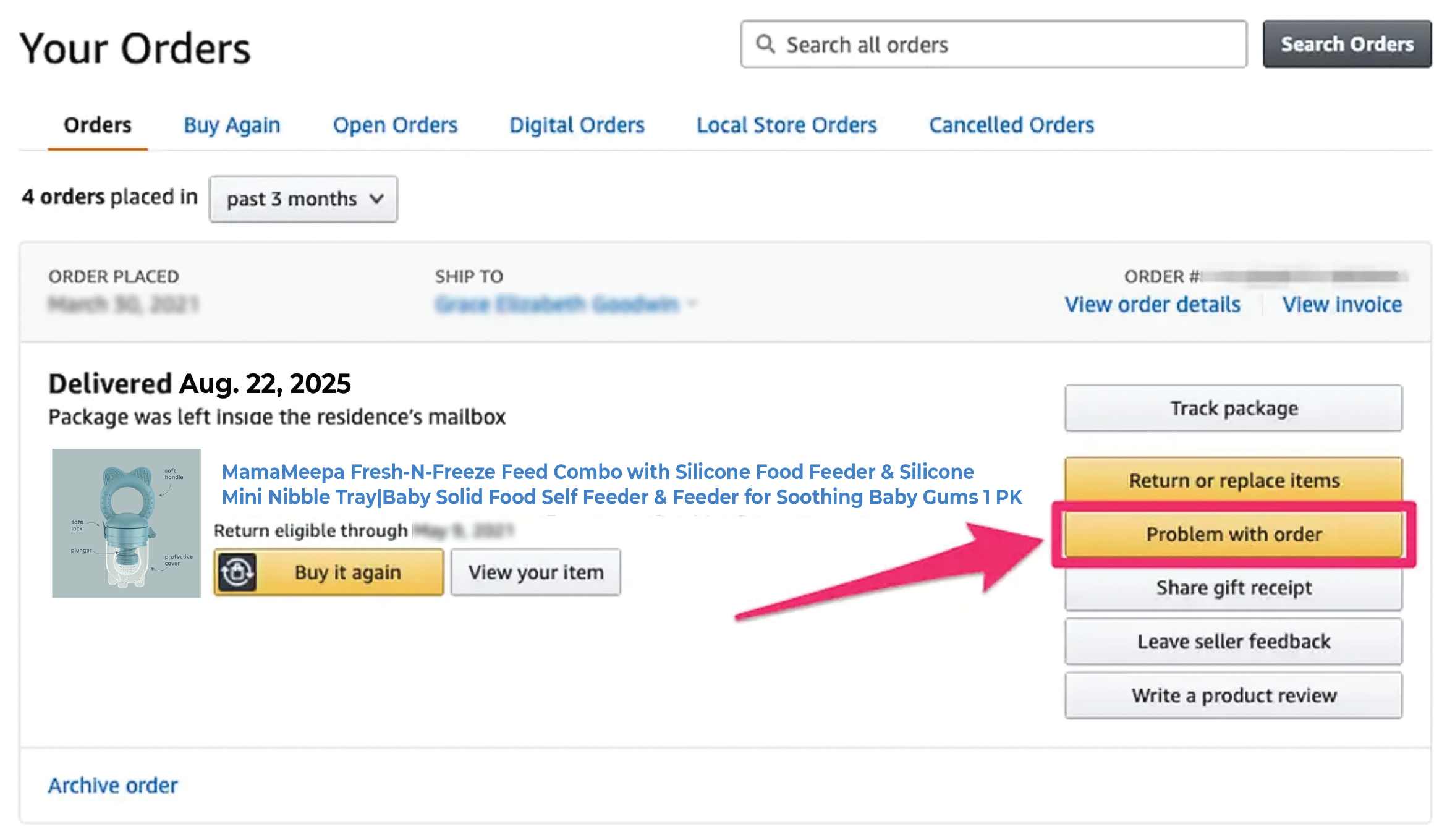Open View order details link
Screen dimensions: 1455x840
point(1152,304)
